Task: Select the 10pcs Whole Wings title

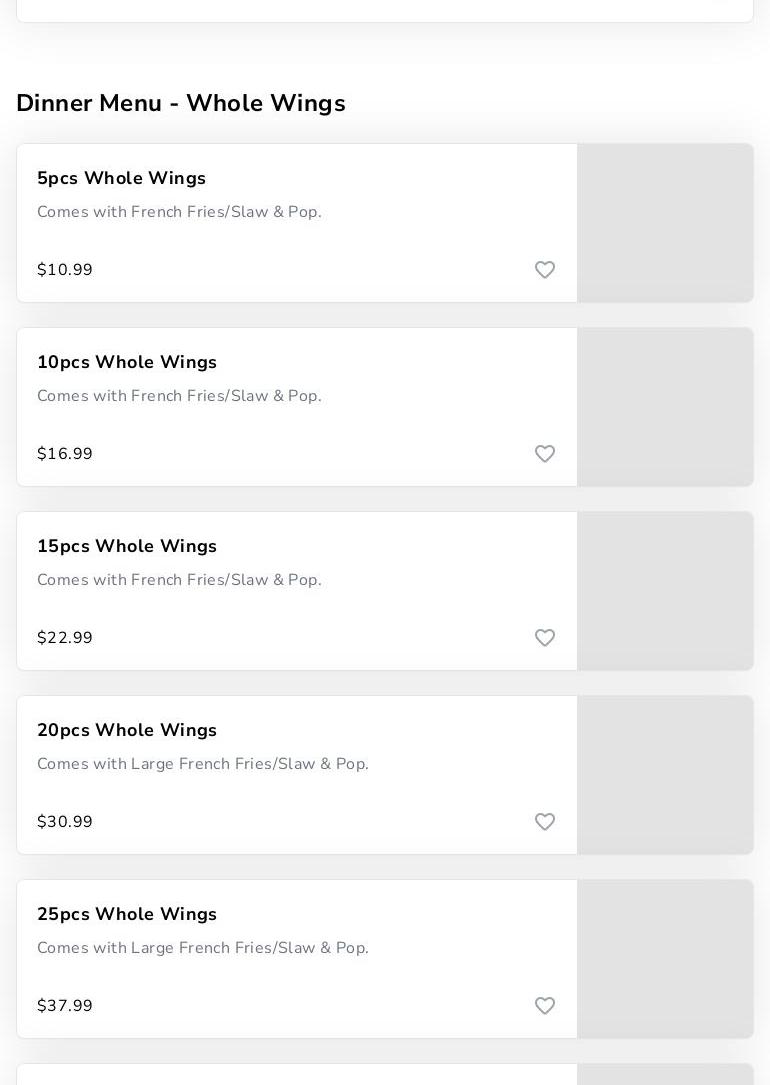Action: point(127,362)
